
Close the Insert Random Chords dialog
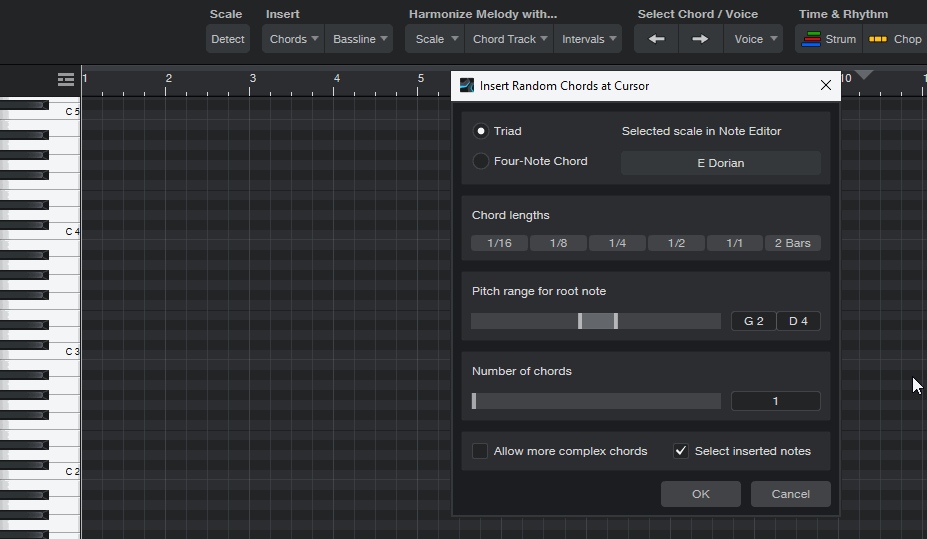click(826, 86)
